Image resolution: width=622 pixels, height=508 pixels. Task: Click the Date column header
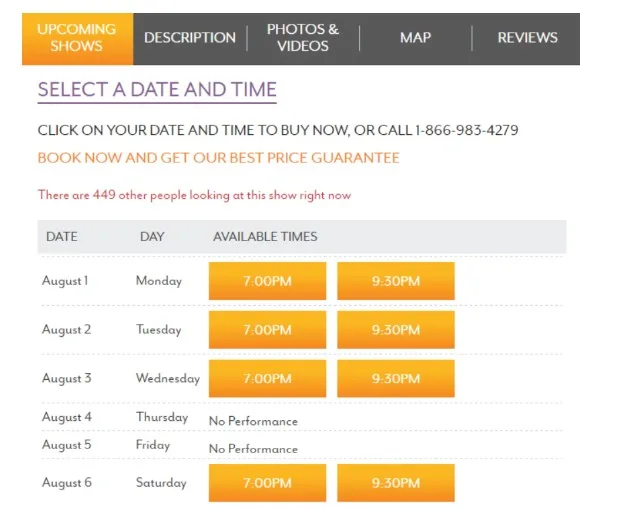pos(62,237)
